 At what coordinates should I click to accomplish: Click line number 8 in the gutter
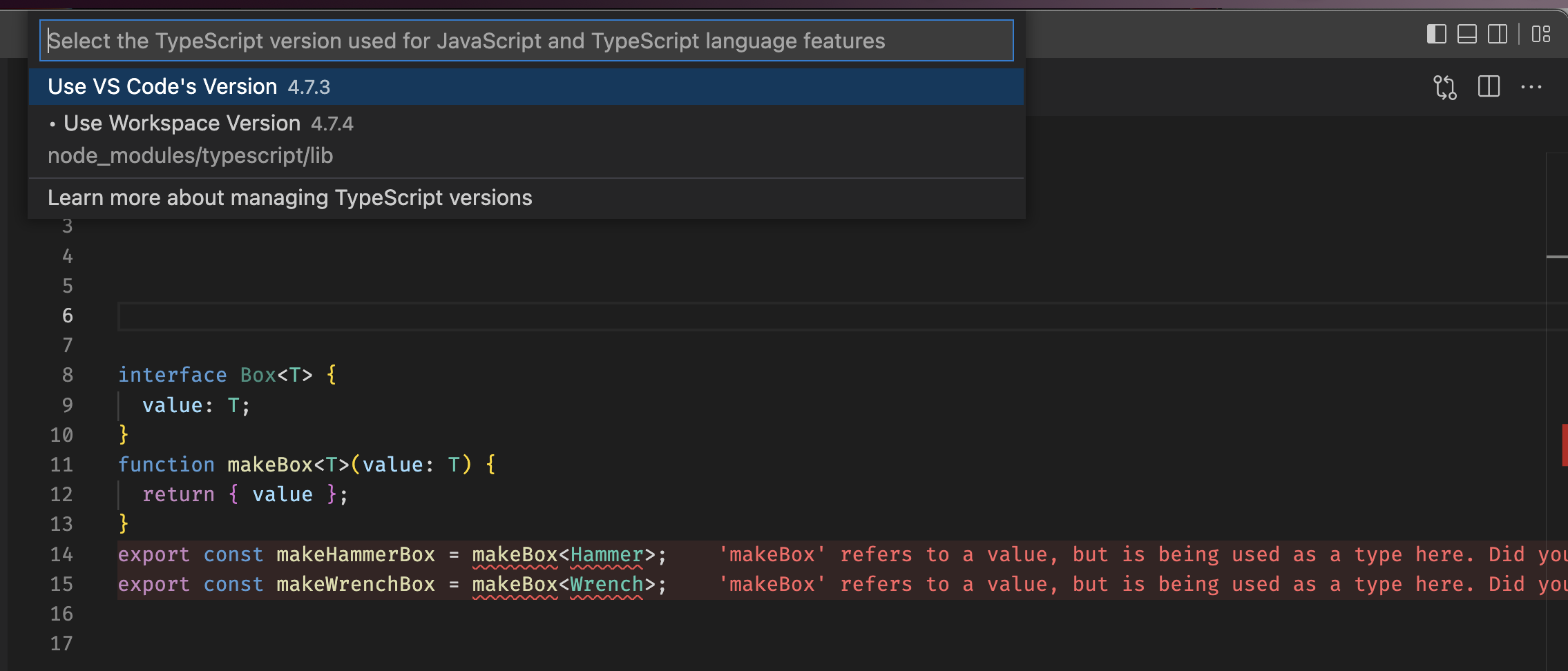click(x=67, y=375)
